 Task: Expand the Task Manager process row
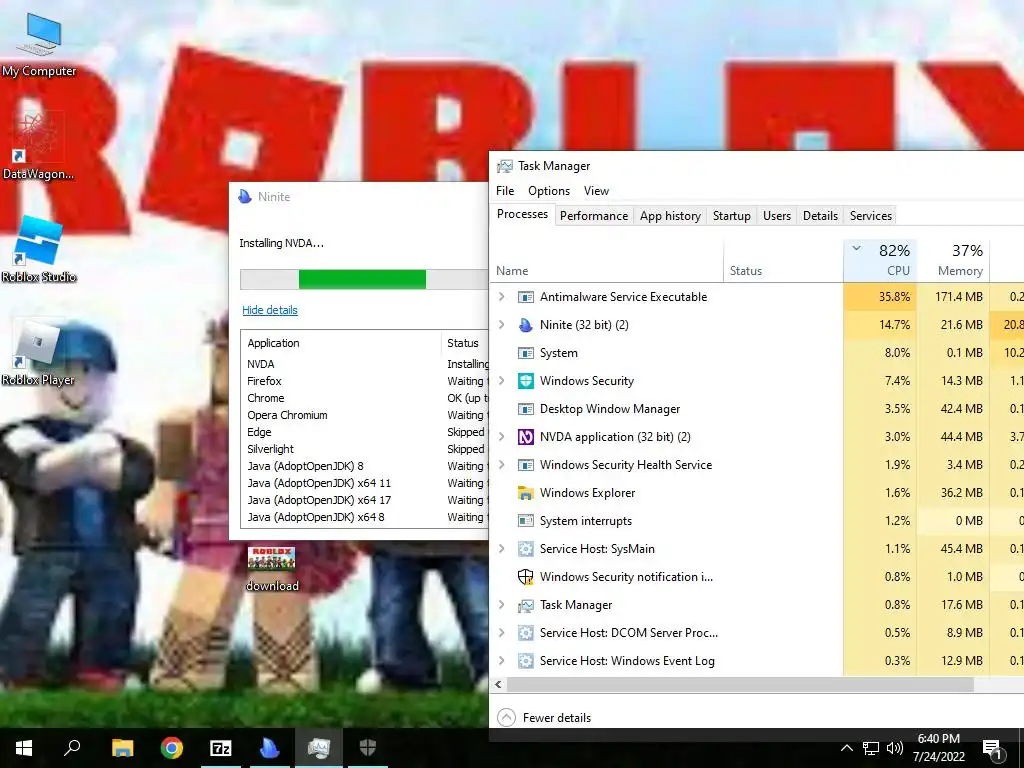502,605
